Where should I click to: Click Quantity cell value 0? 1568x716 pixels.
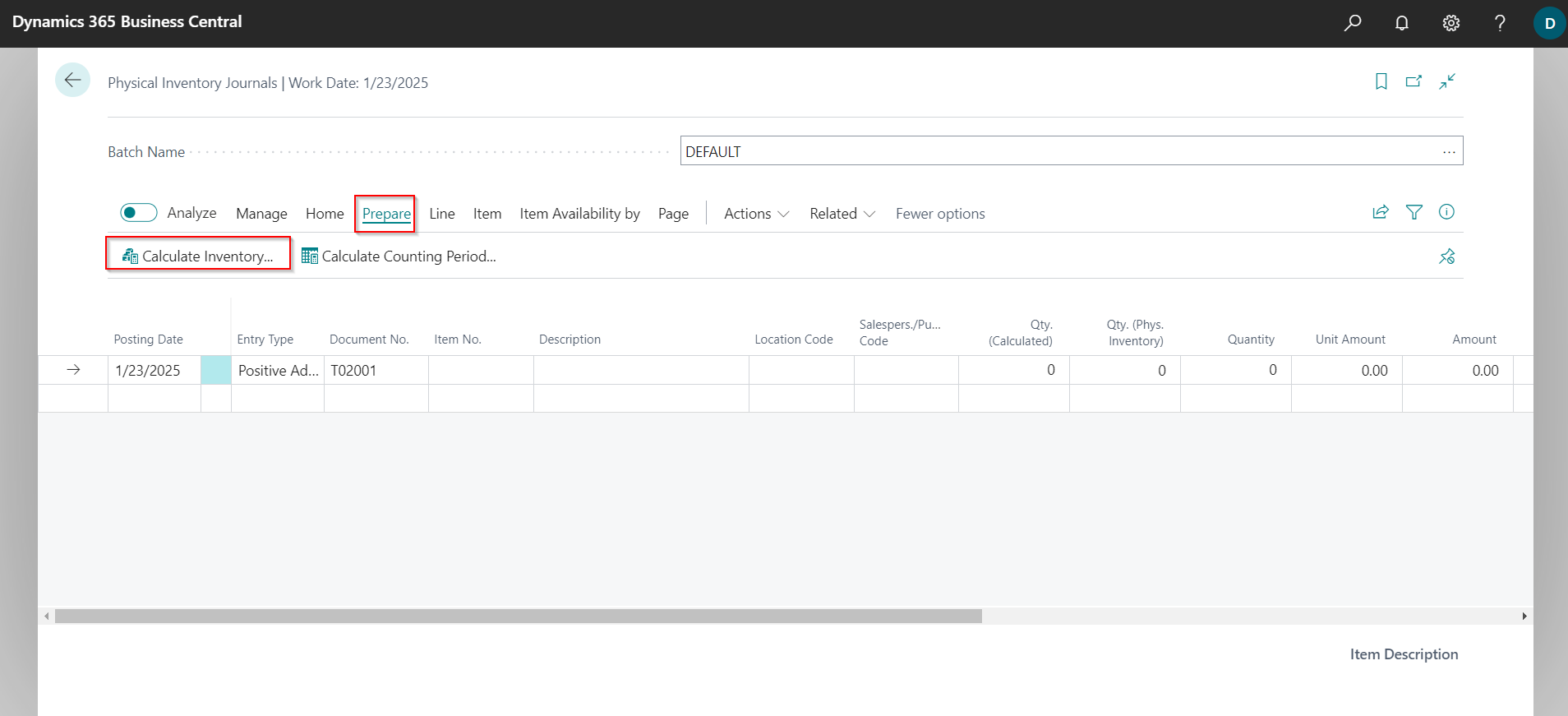pos(1236,371)
